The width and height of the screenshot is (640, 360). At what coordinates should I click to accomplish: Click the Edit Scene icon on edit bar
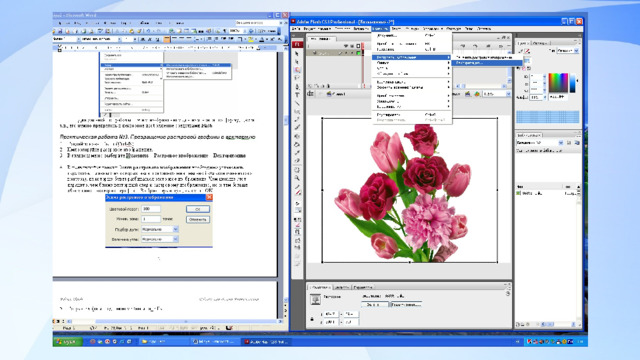468,94
